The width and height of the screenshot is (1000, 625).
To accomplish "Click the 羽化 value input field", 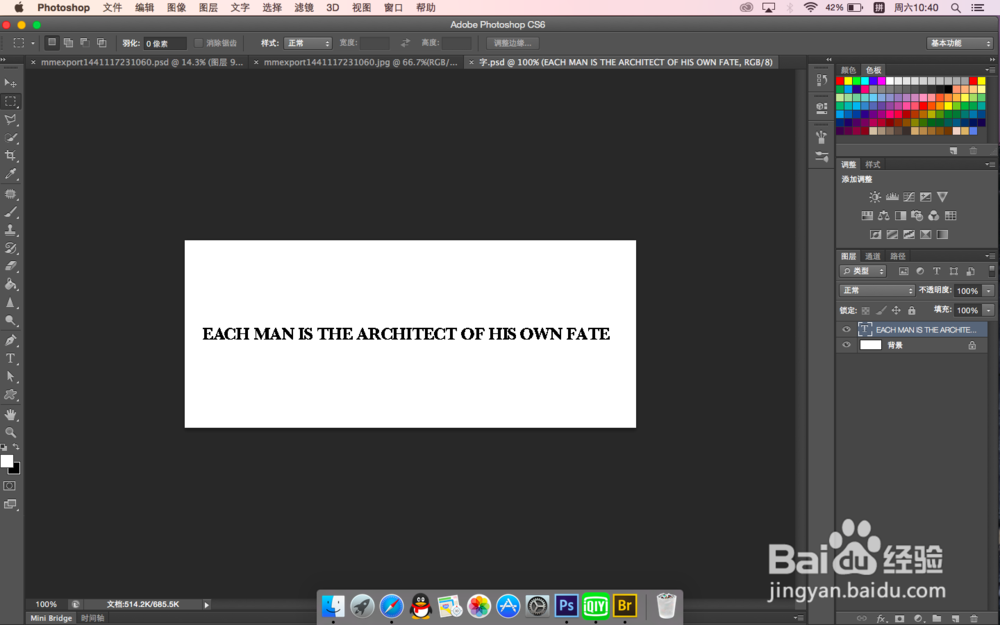I will (165, 43).
